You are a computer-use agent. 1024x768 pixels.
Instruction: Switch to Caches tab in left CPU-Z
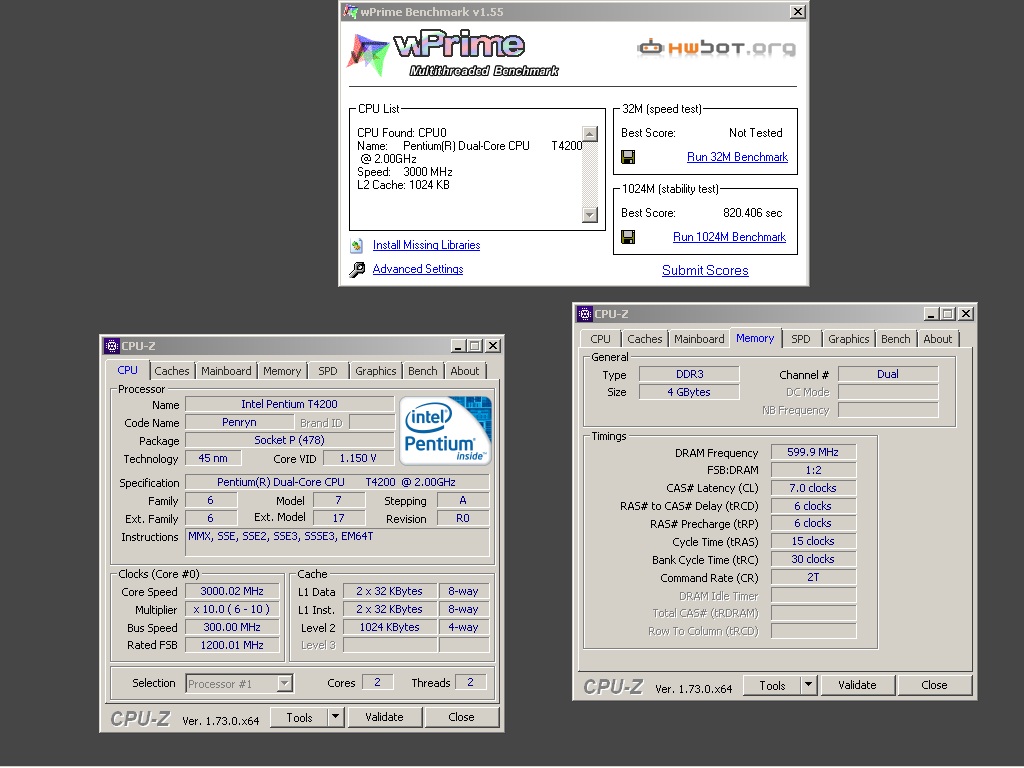point(172,371)
